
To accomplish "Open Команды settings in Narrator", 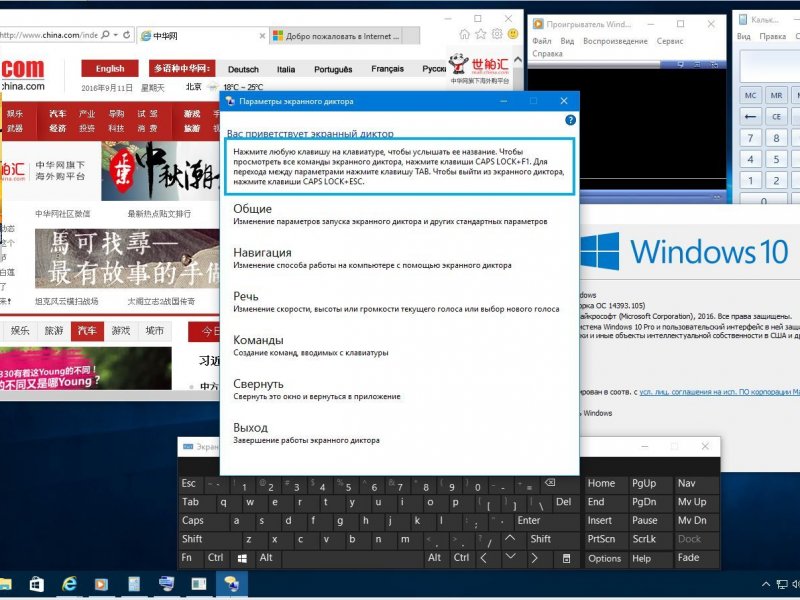I will [311, 345].
